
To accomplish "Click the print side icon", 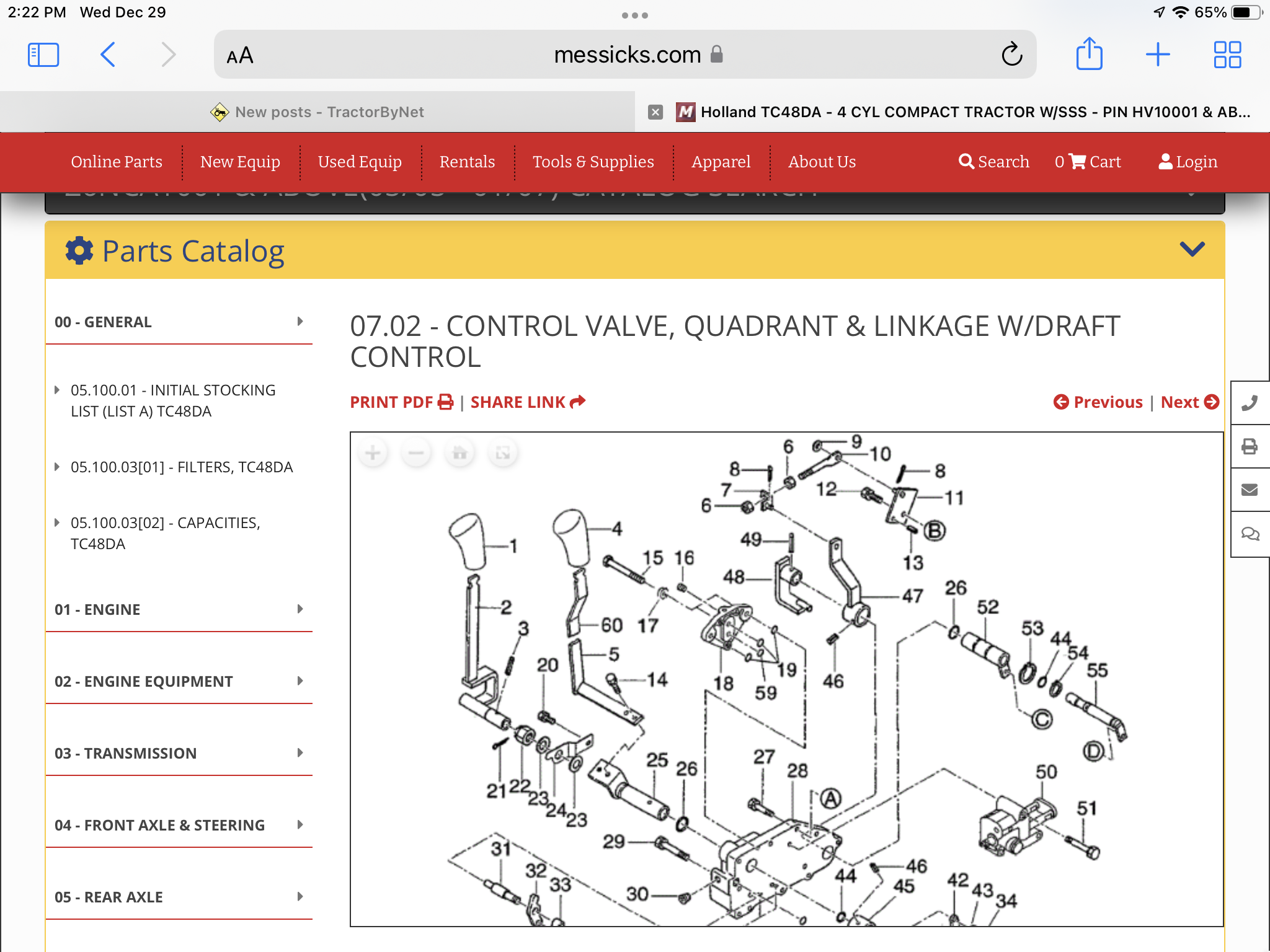I will 1250,446.
